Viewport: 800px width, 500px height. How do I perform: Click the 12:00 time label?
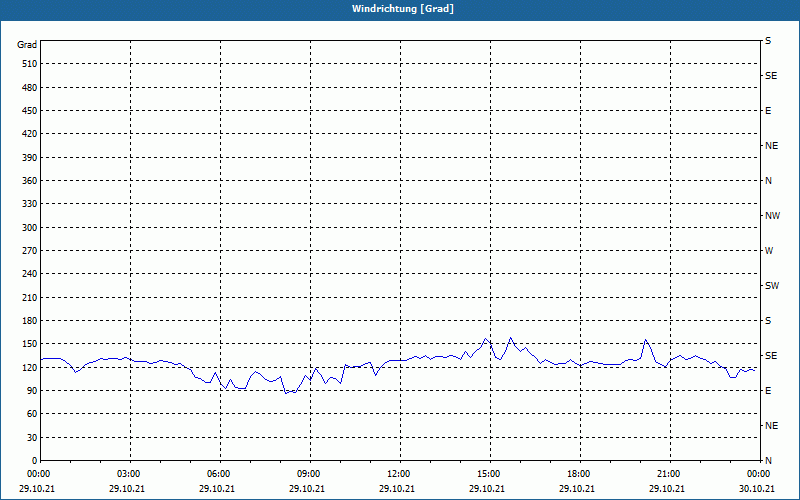tap(398, 474)
